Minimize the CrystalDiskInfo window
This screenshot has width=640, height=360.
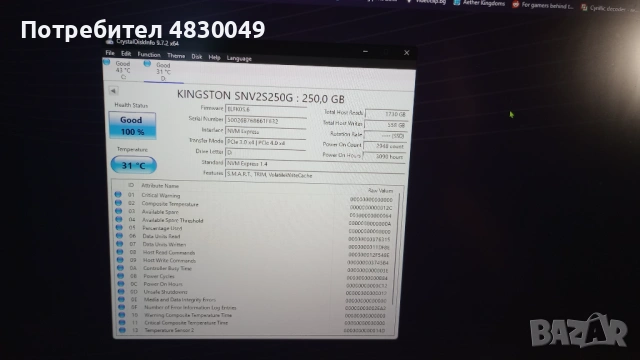click(365, 51)
